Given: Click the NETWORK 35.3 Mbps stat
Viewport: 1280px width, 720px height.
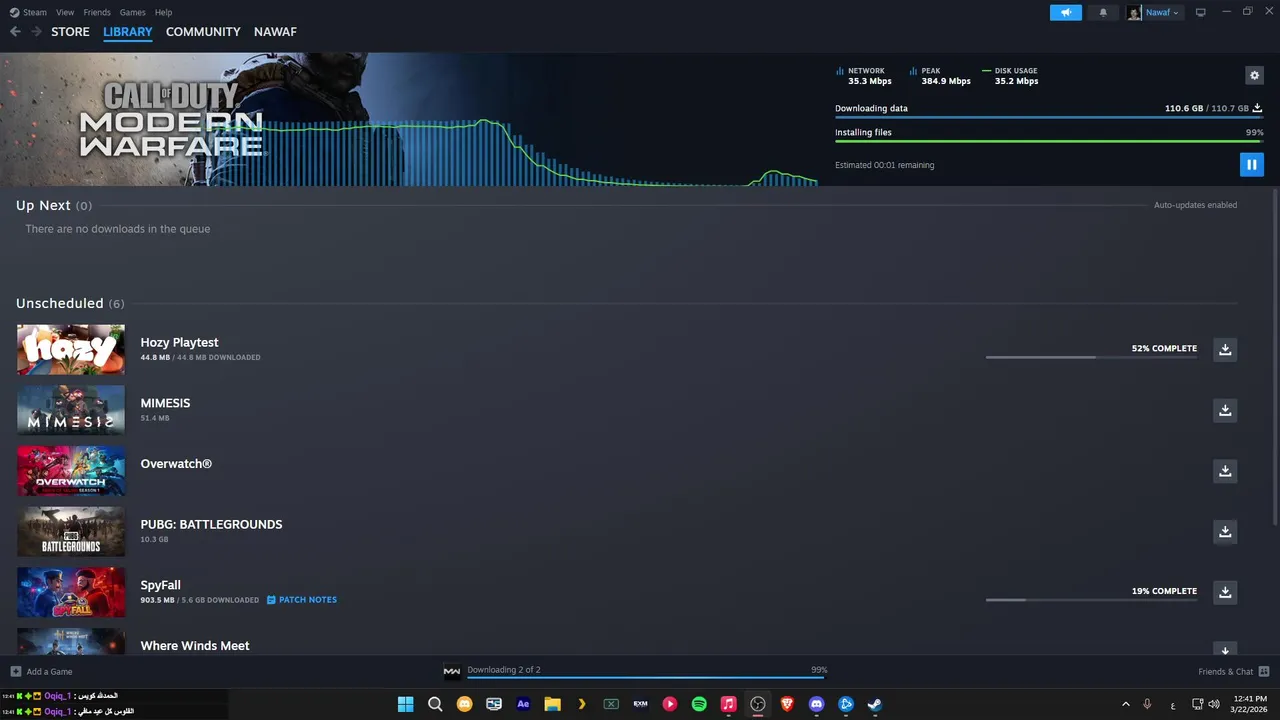Looking at the screenshot, I should pos(864,76).
